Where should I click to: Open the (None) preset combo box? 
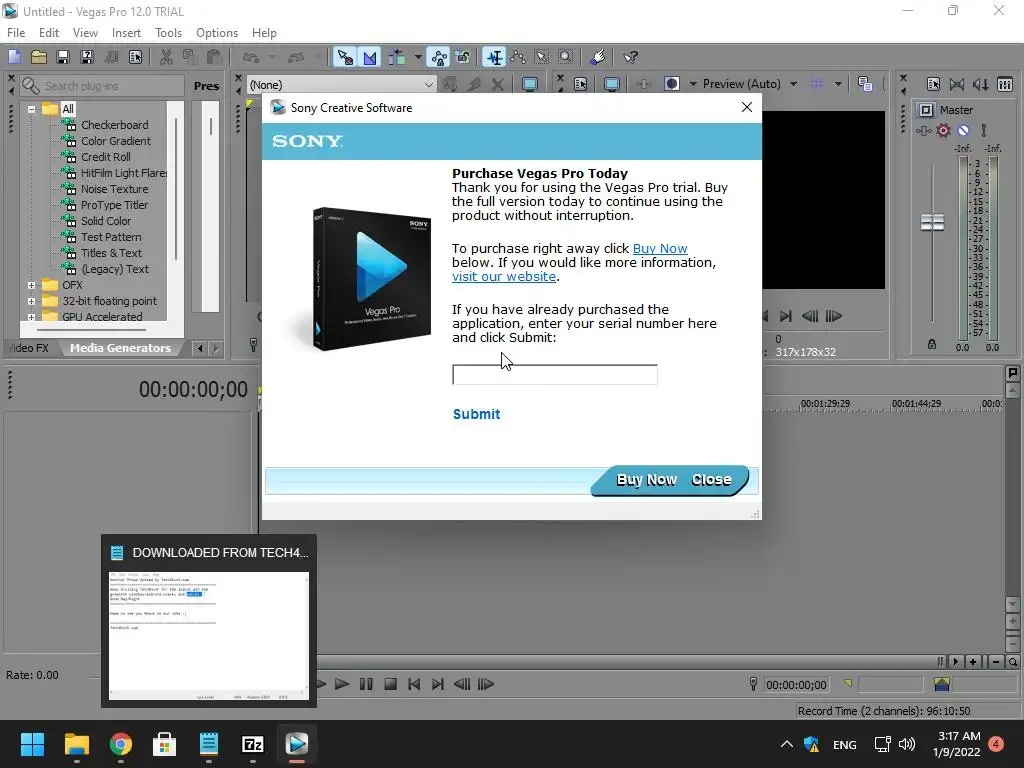point(342,85)
